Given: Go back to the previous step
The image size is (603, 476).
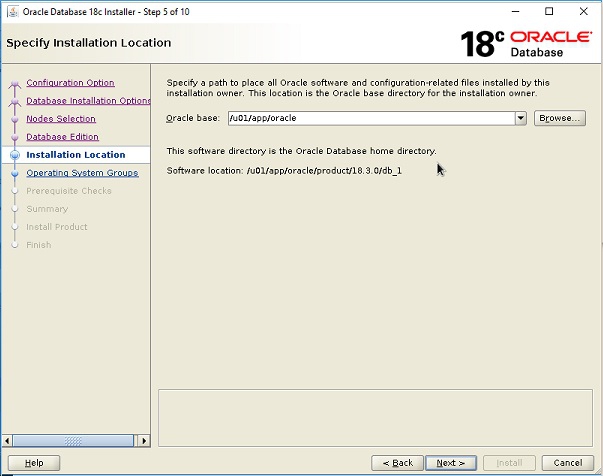Looking at the screenshot, I should pyautogui.click(x=397, y=463).
